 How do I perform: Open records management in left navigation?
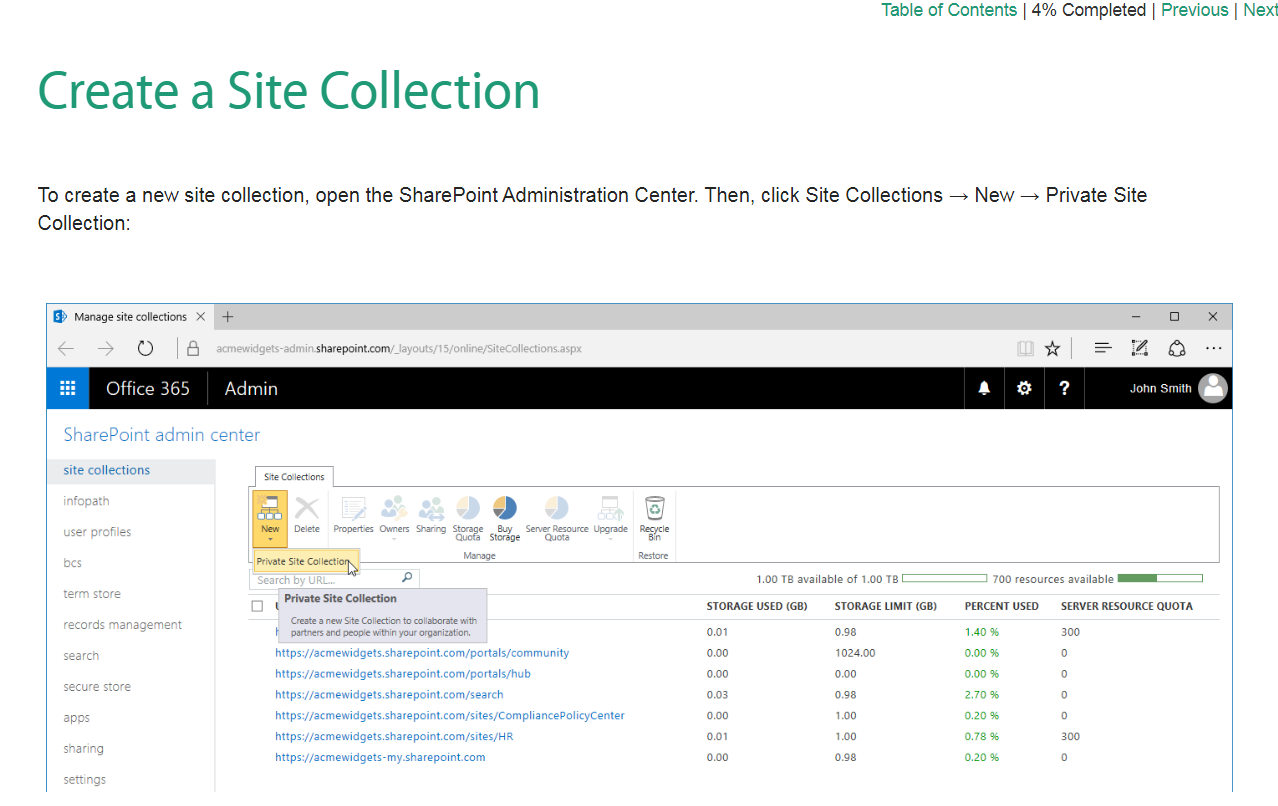(123, 625)
